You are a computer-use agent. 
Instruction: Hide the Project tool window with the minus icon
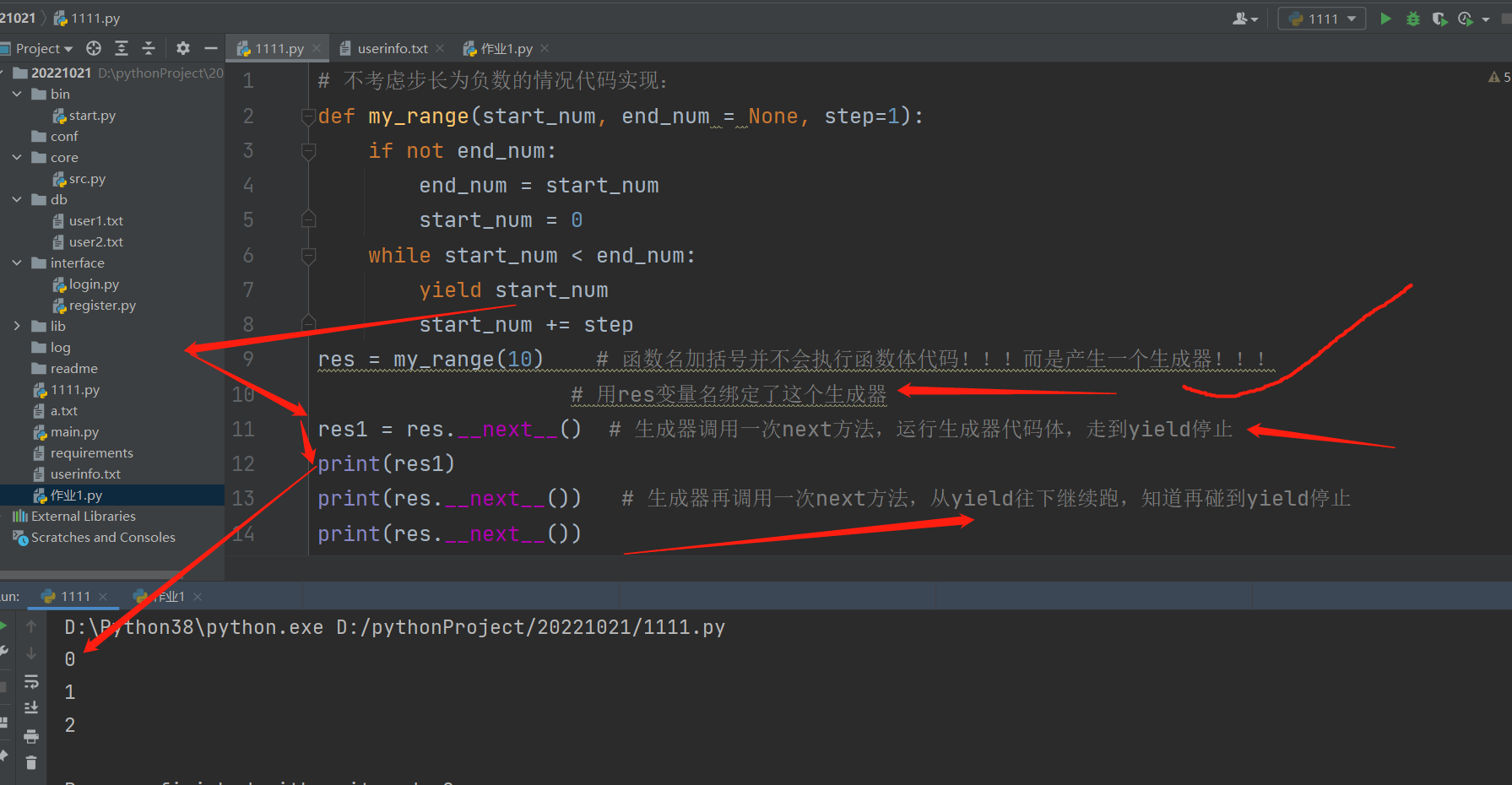pyautogui.click(x=211, y=48)
